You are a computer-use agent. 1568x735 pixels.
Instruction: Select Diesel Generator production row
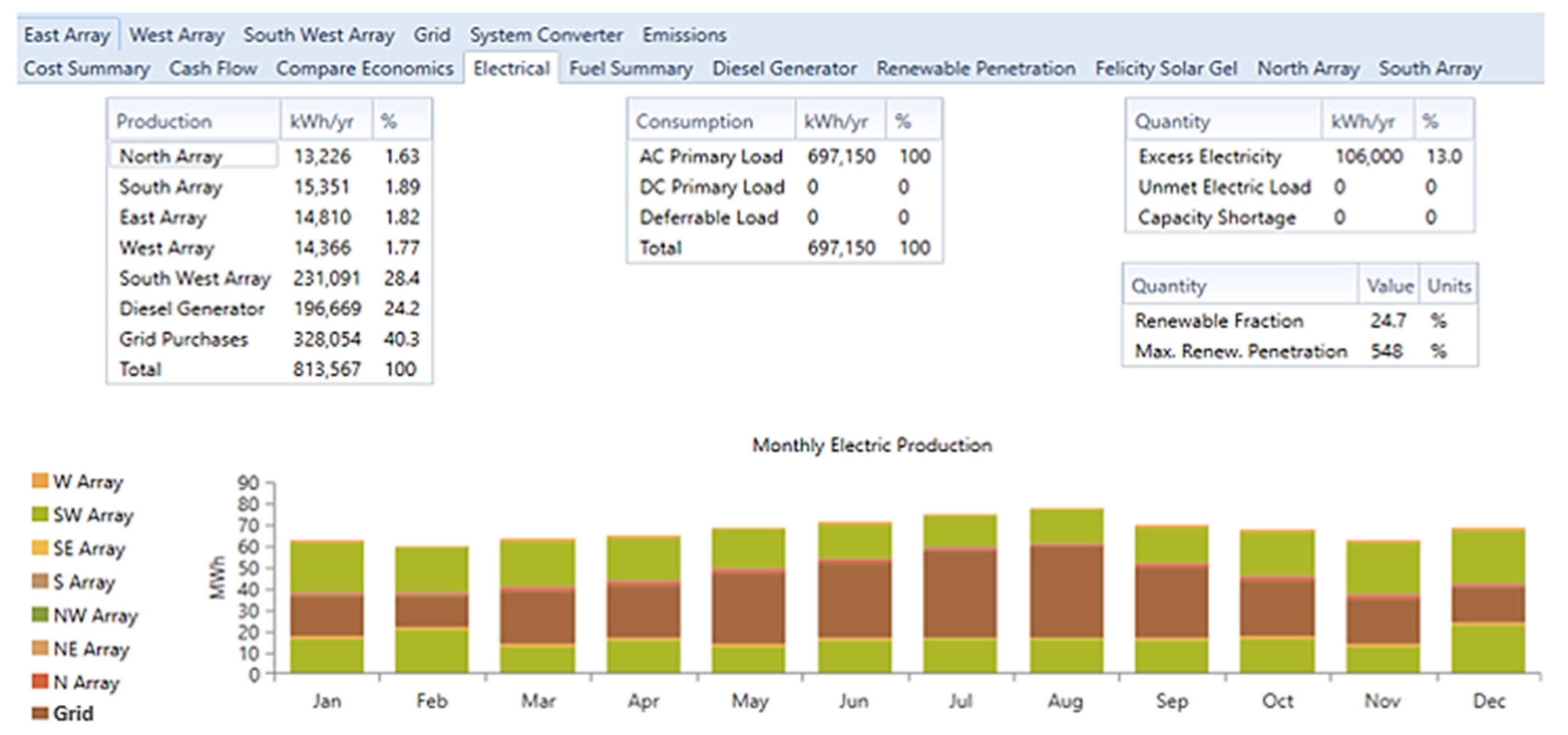[269, 308]
